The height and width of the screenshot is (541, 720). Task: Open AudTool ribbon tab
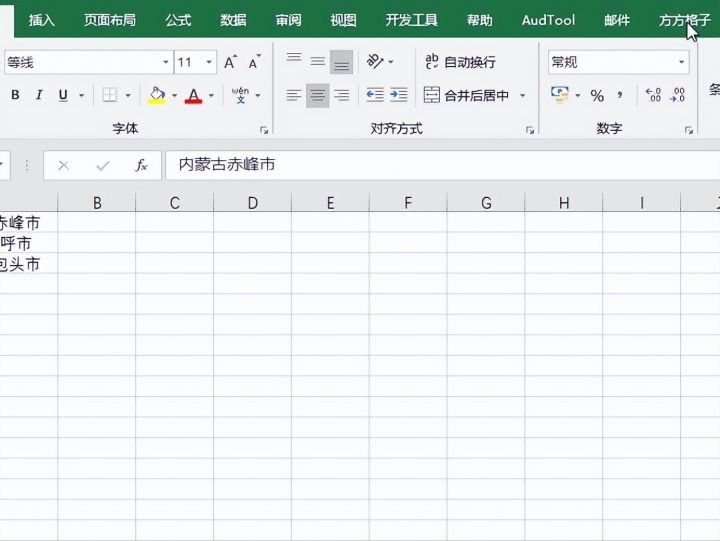pos(548,20)
